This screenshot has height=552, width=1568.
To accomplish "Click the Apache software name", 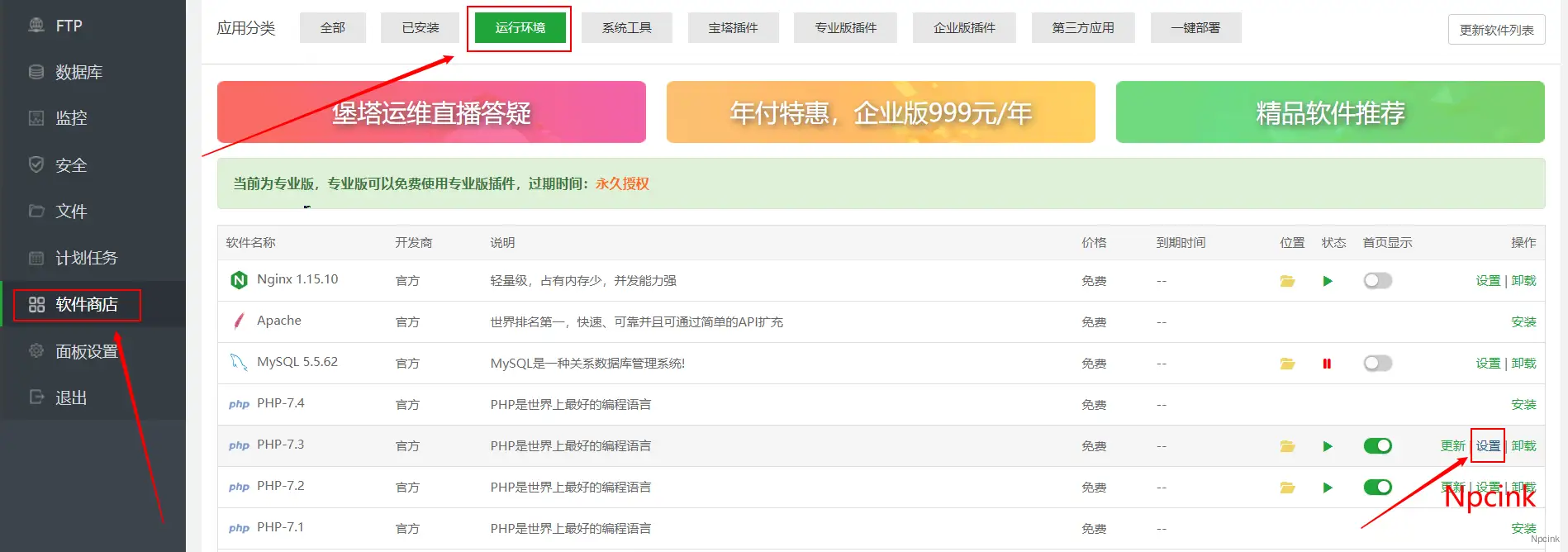I will coord(279,321).
